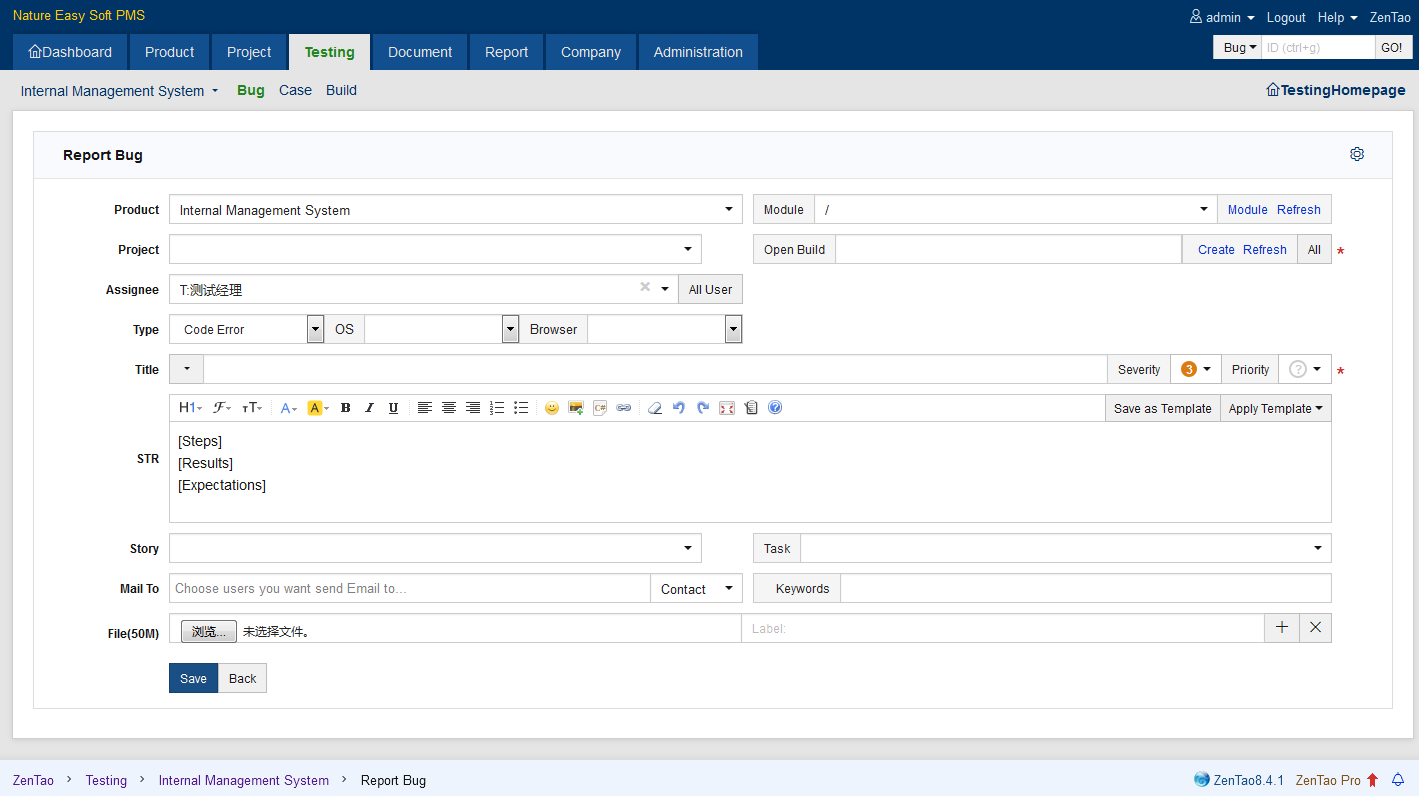
Task: Toggle the editor fullscreen mode icon
Action: pos(727,408)
